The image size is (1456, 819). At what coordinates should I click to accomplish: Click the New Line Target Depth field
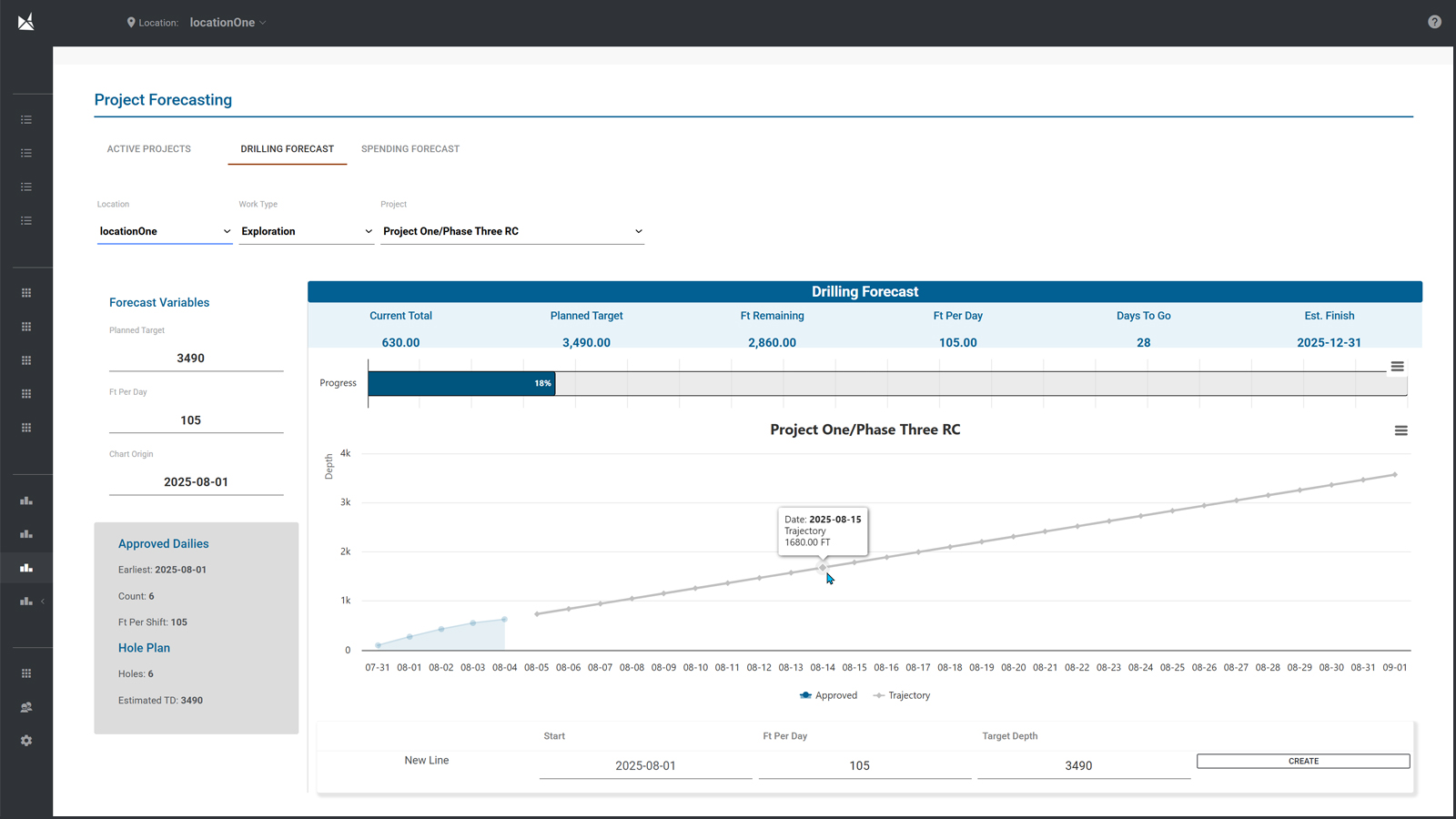click(x=1078, y=765)
